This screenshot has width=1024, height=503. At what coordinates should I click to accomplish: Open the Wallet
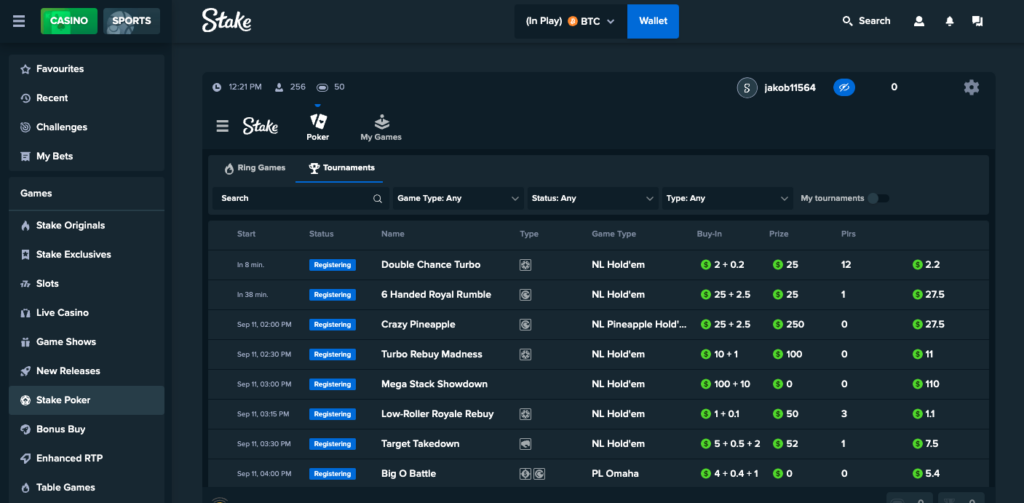(x=653, y=21)
